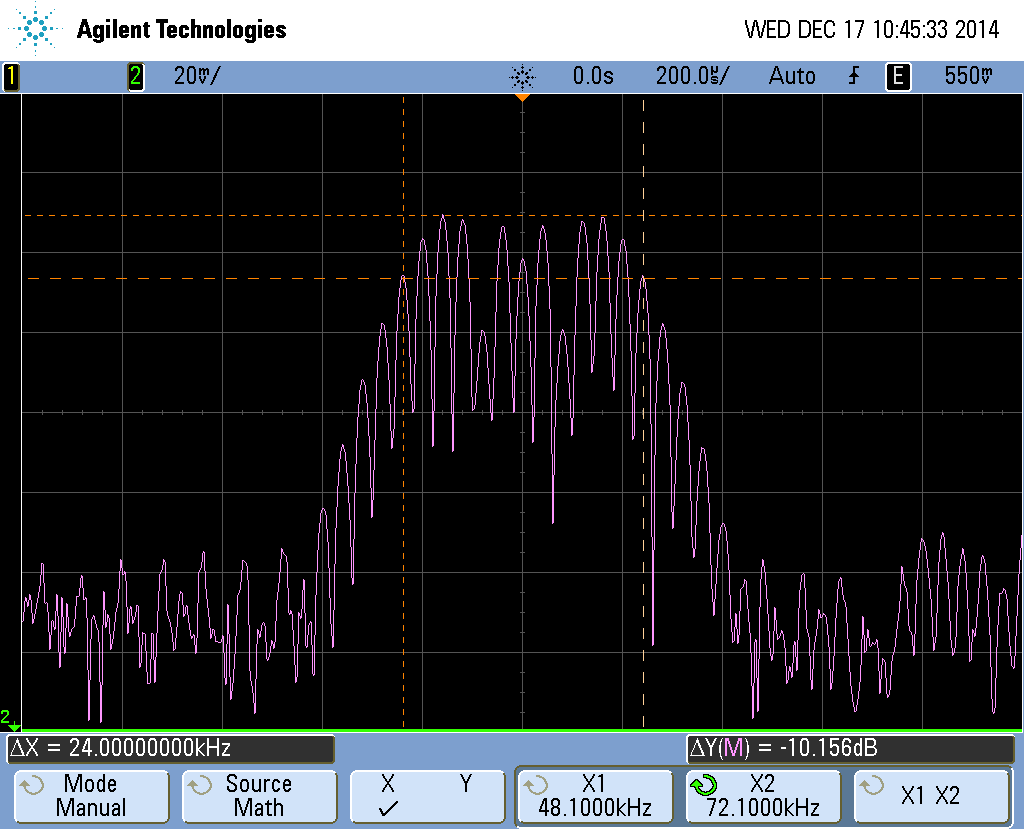Select the green channel 2 indicator
This screenshot has height=829, width=1024.
pyautogui.click(x=135, y=77)
